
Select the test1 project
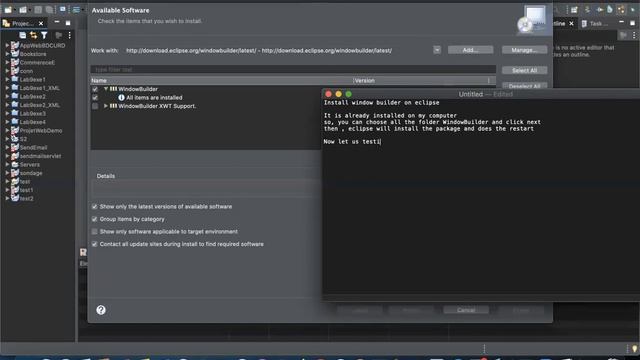pyautogui.click(x=27, y=190)
